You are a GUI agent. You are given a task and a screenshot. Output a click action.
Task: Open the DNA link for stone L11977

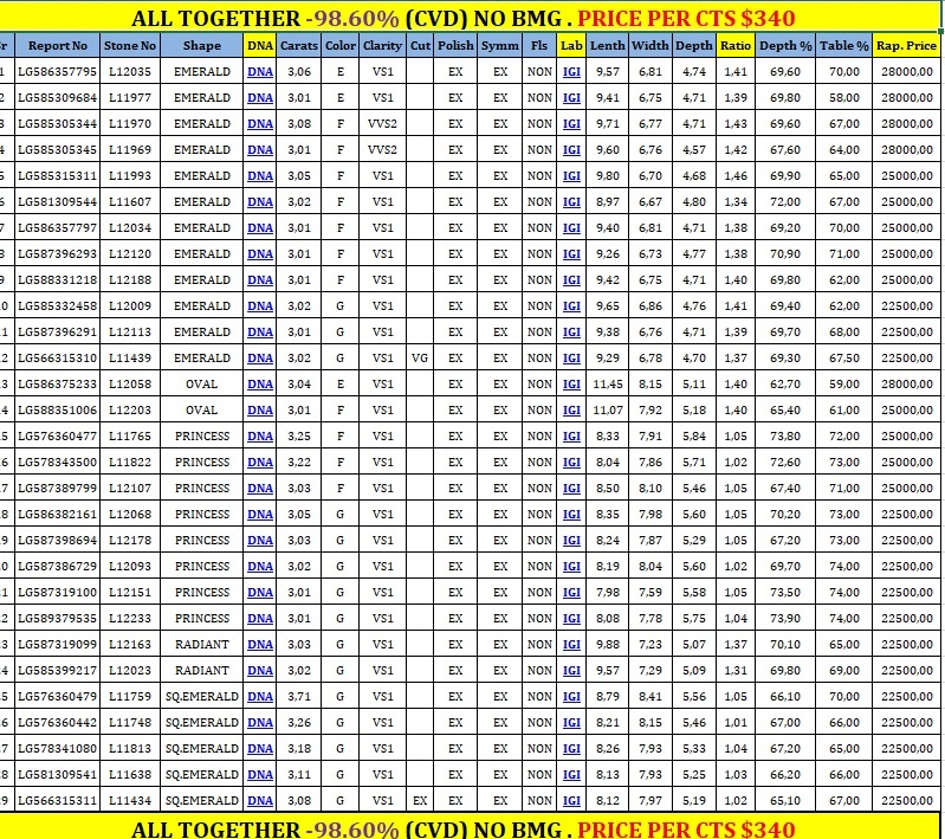click(260, 98)
